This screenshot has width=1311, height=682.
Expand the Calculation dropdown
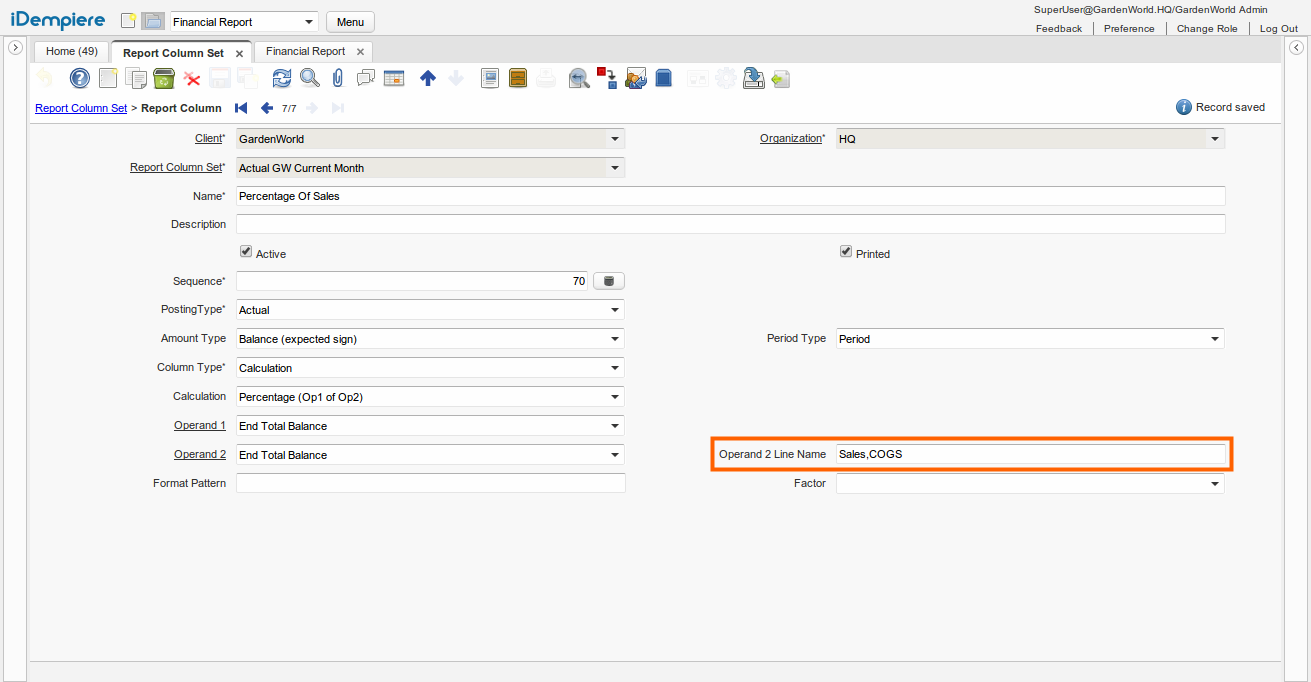[x=615, y=397]
